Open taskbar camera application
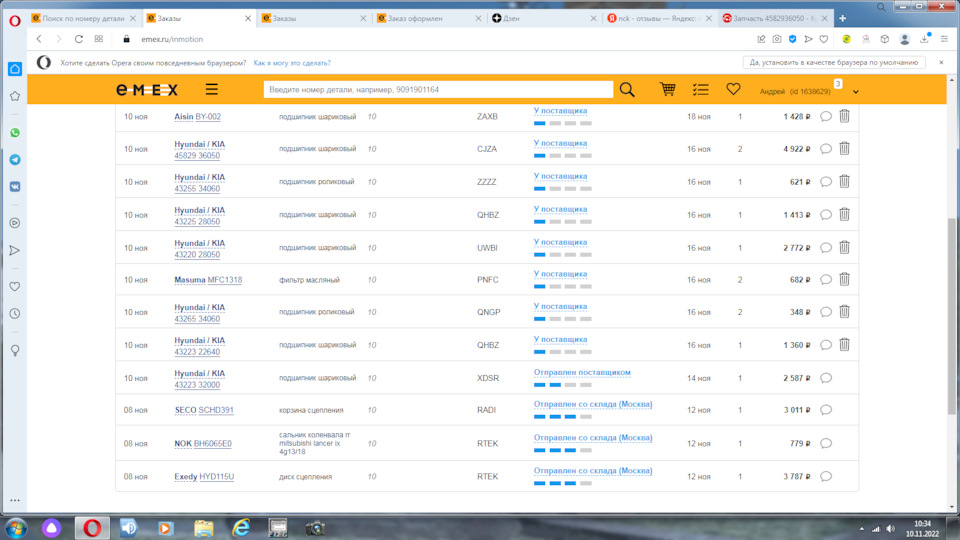The image size is (960, 540). coord(315,528)
